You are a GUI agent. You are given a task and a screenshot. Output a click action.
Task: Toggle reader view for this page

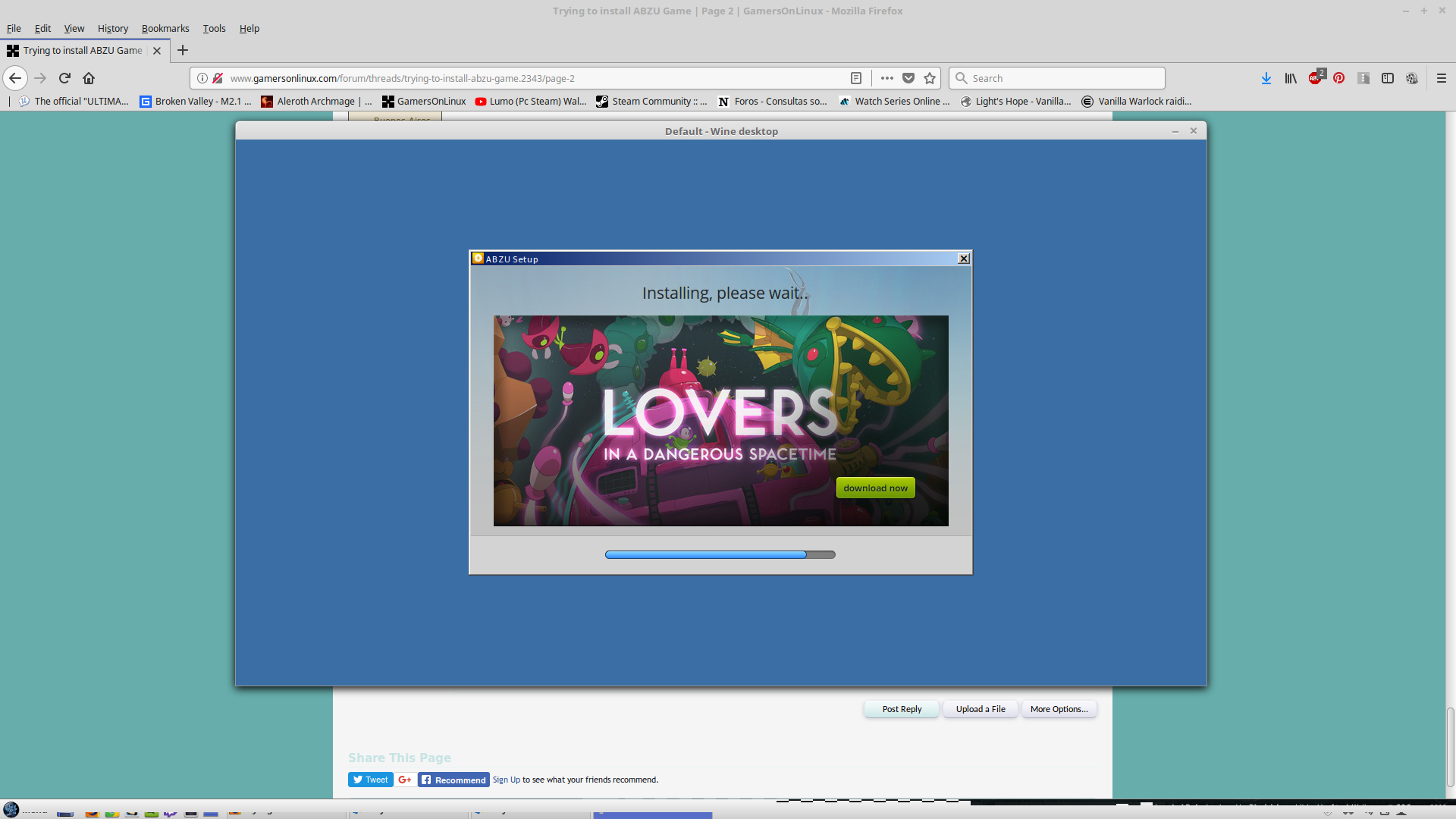tap(856, 78)
